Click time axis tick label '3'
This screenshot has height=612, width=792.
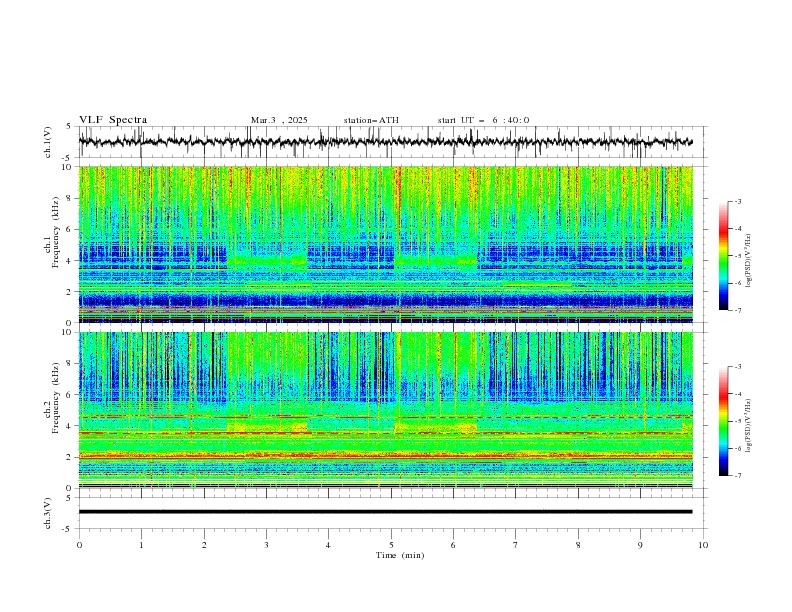coord(266,545)
